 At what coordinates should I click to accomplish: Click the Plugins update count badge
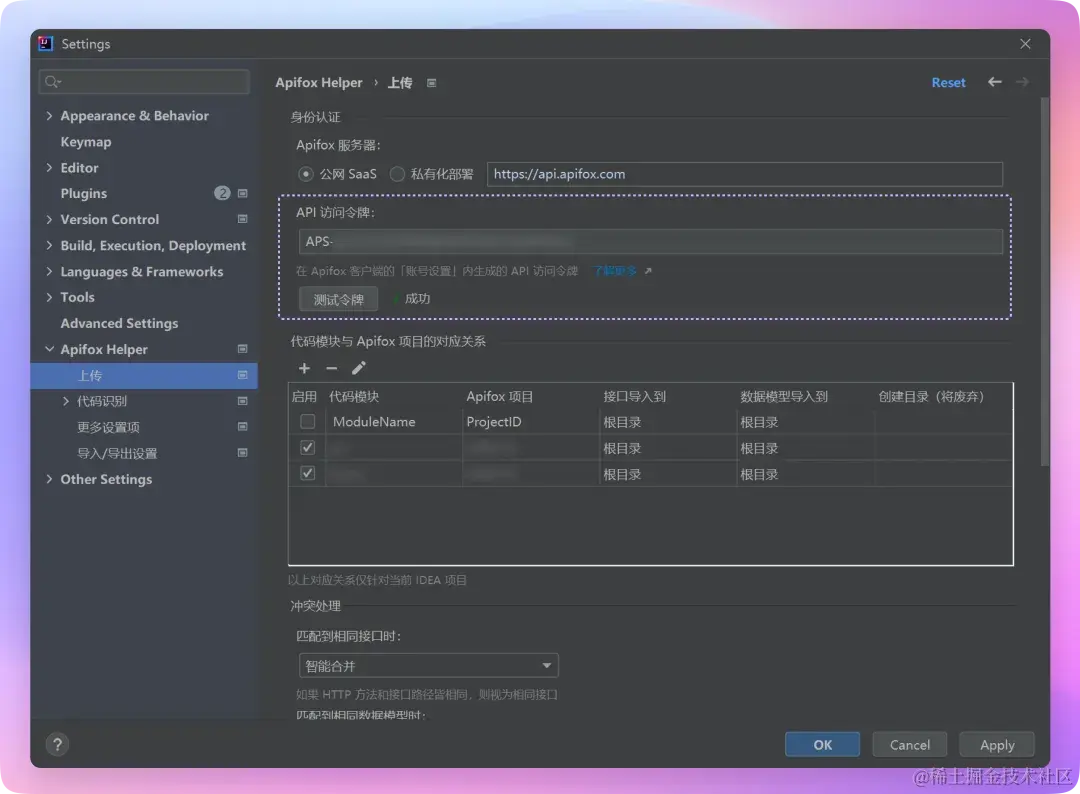[222, 194]
